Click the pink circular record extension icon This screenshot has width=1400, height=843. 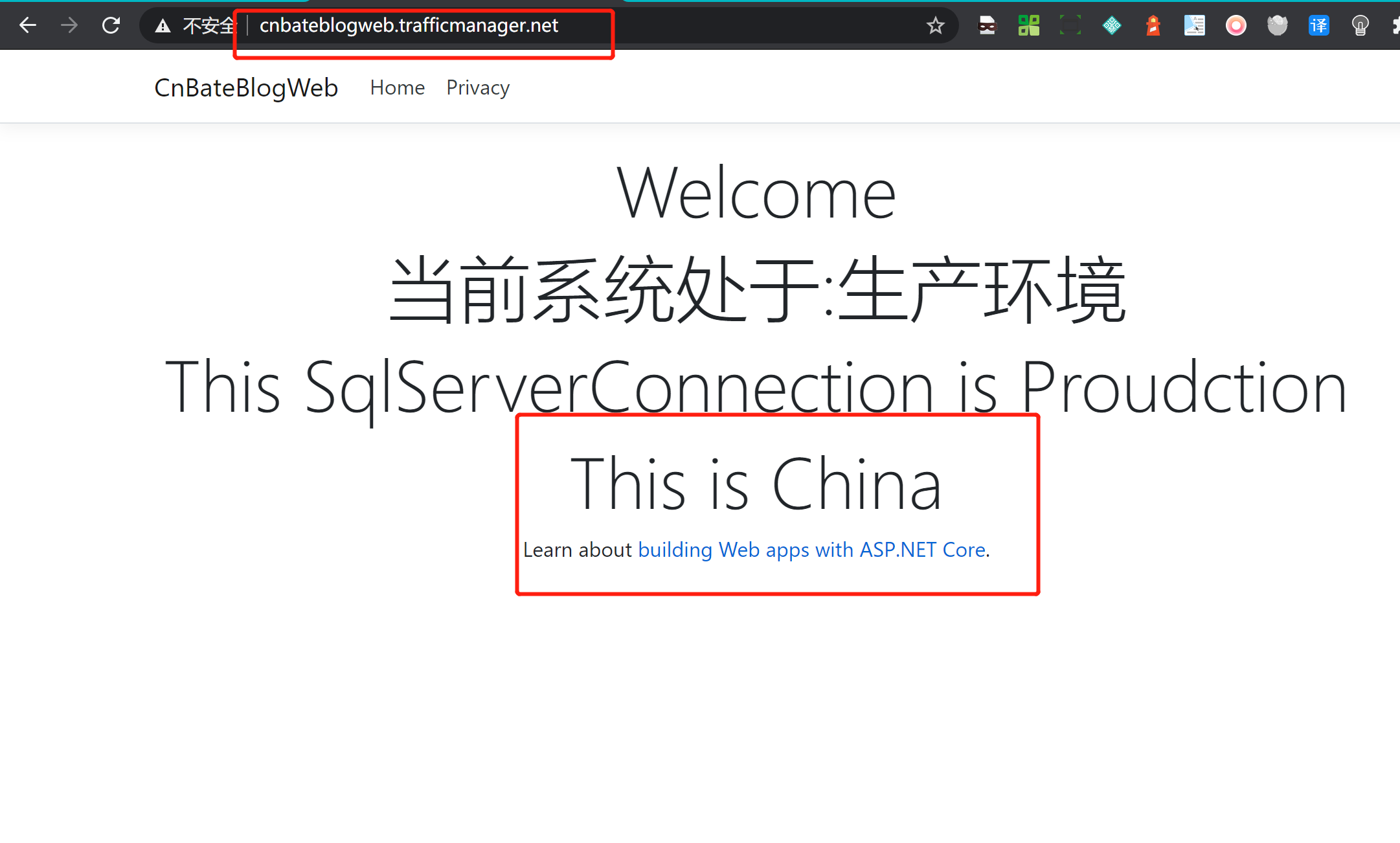tap(1236, 25)
